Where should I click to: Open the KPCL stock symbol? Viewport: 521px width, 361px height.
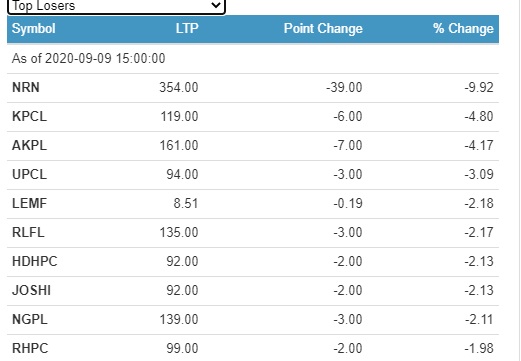click(x=29, y=117)
